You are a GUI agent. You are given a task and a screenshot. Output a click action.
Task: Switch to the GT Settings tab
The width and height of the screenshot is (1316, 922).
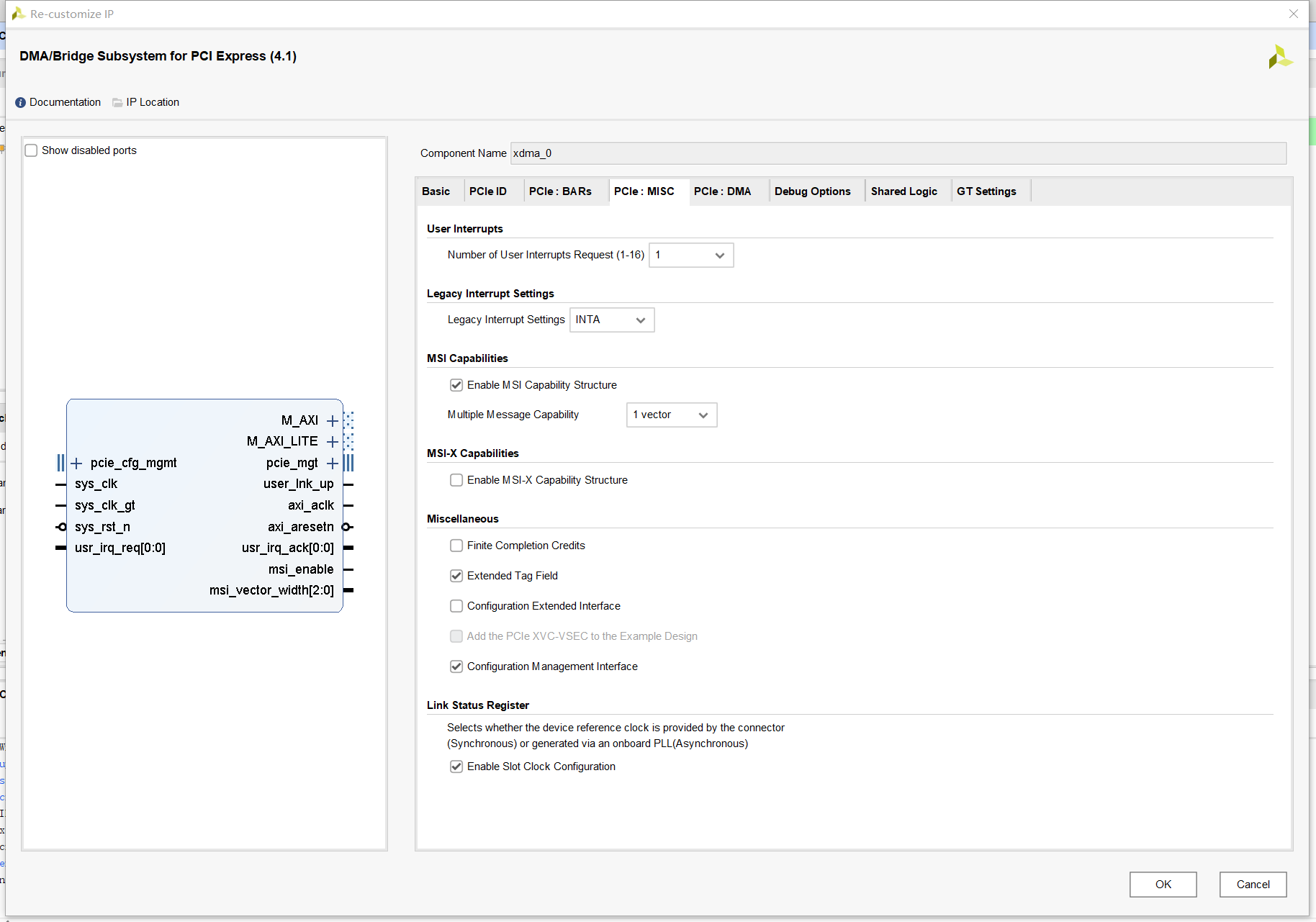(x=986, y=191)
